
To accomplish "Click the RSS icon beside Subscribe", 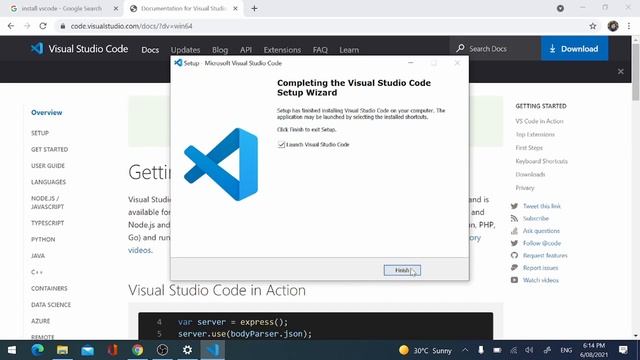I will pyautogui.click(x=514, y=218).
